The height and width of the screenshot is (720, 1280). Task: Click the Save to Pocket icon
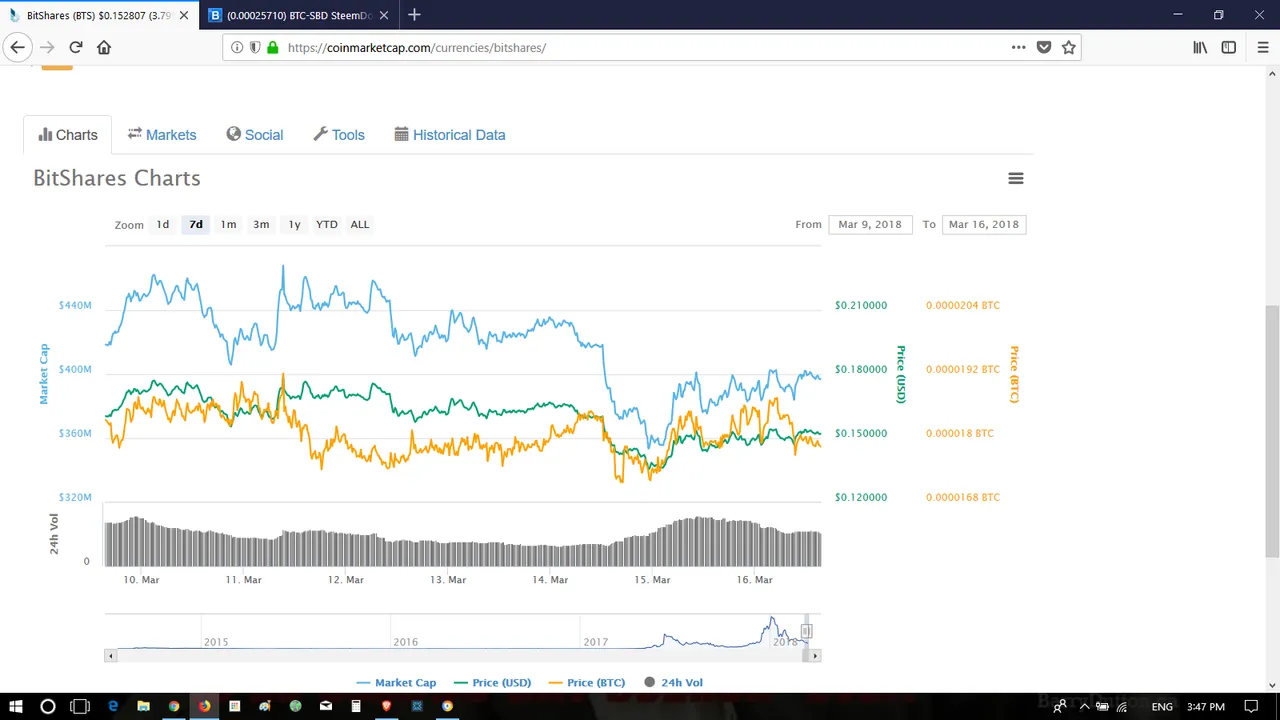tap(1044, 47)
